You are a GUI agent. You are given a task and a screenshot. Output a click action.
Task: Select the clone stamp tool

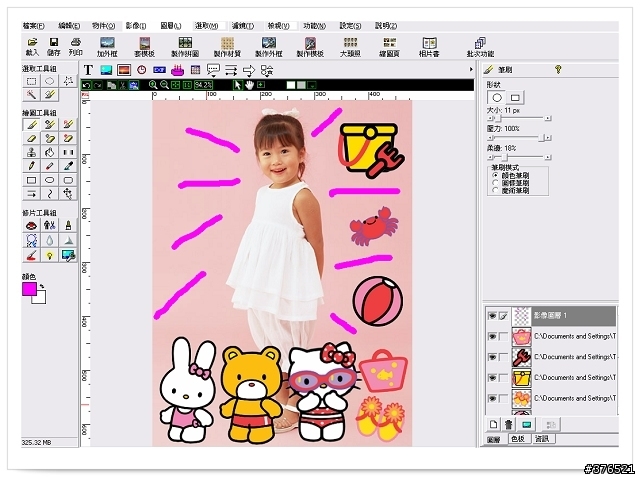[x=31, y=153]
